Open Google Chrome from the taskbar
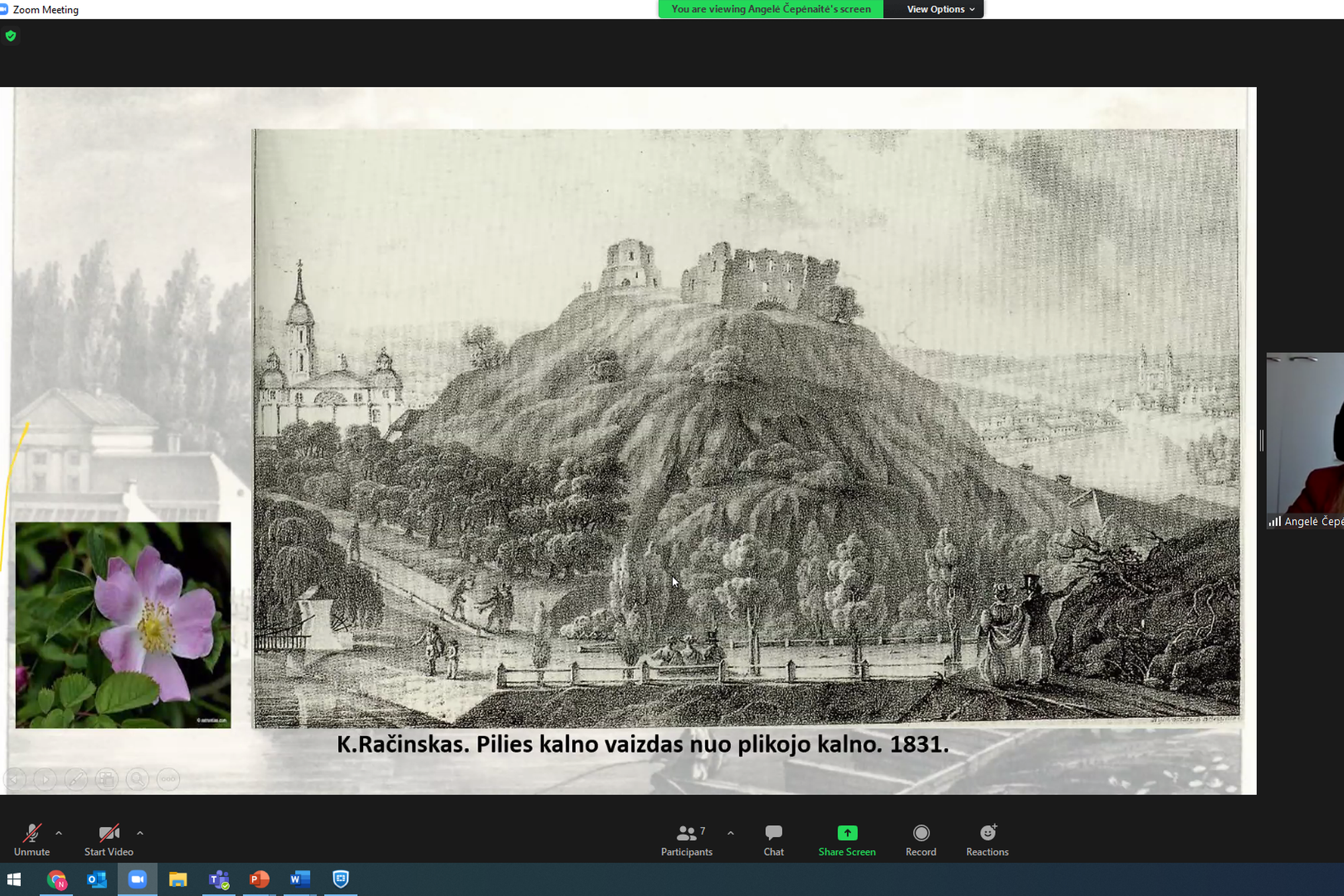Viewport: 1344px width, 896px height. 57,879
